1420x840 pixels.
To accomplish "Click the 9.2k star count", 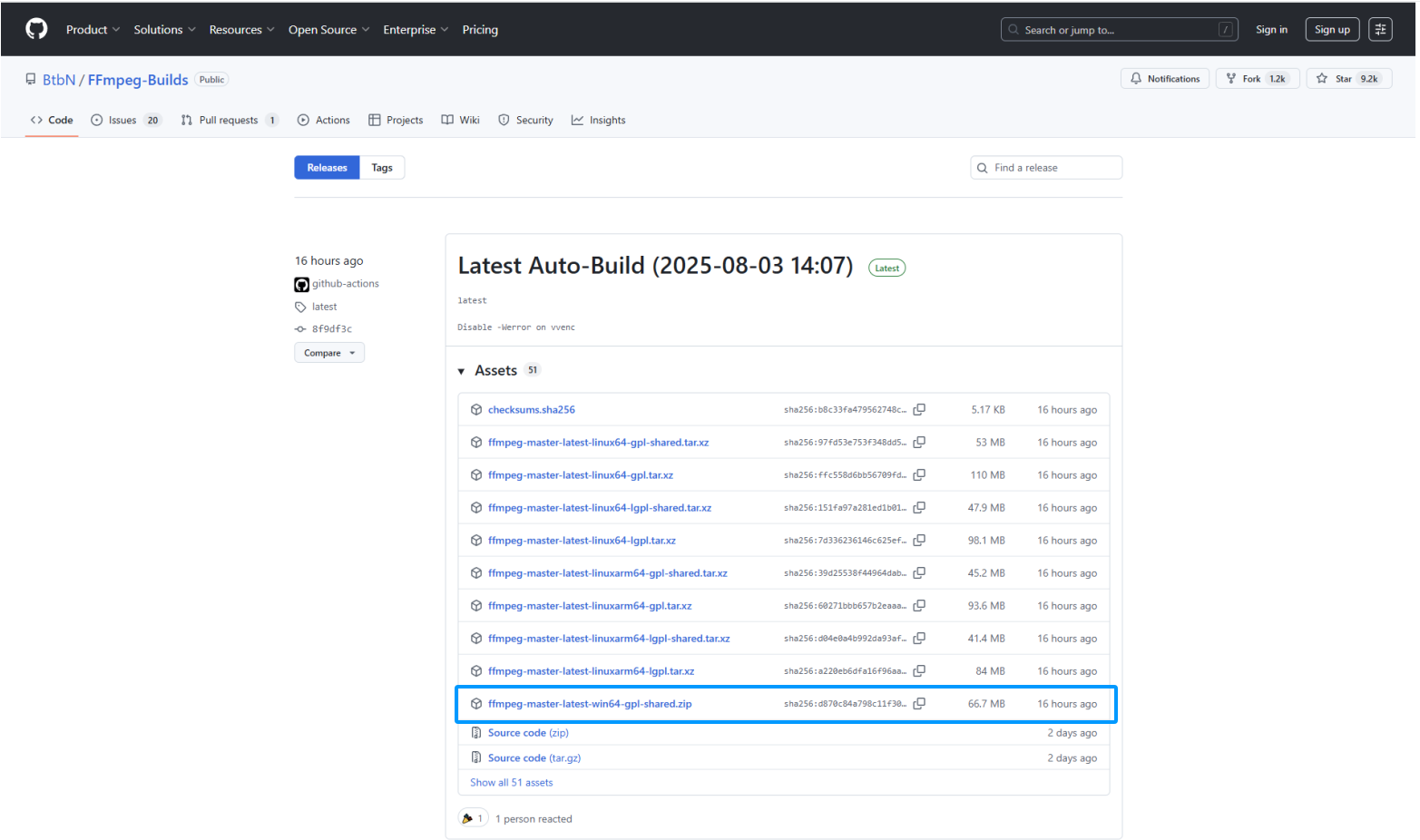I will 1369,79.
